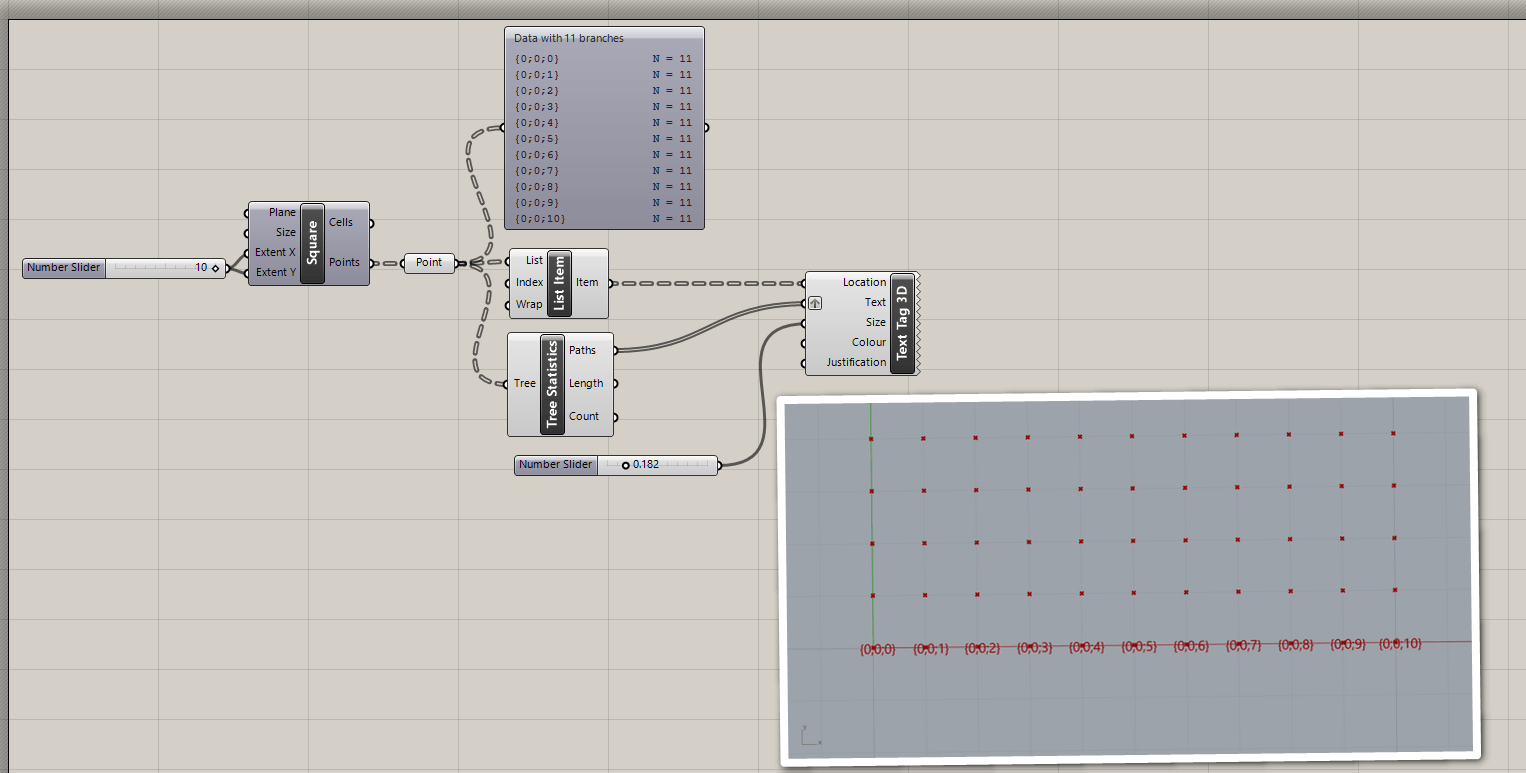Click the Location input of Text Tag
This screenshot has width=1526, height=773.
(x=865, y=283)
